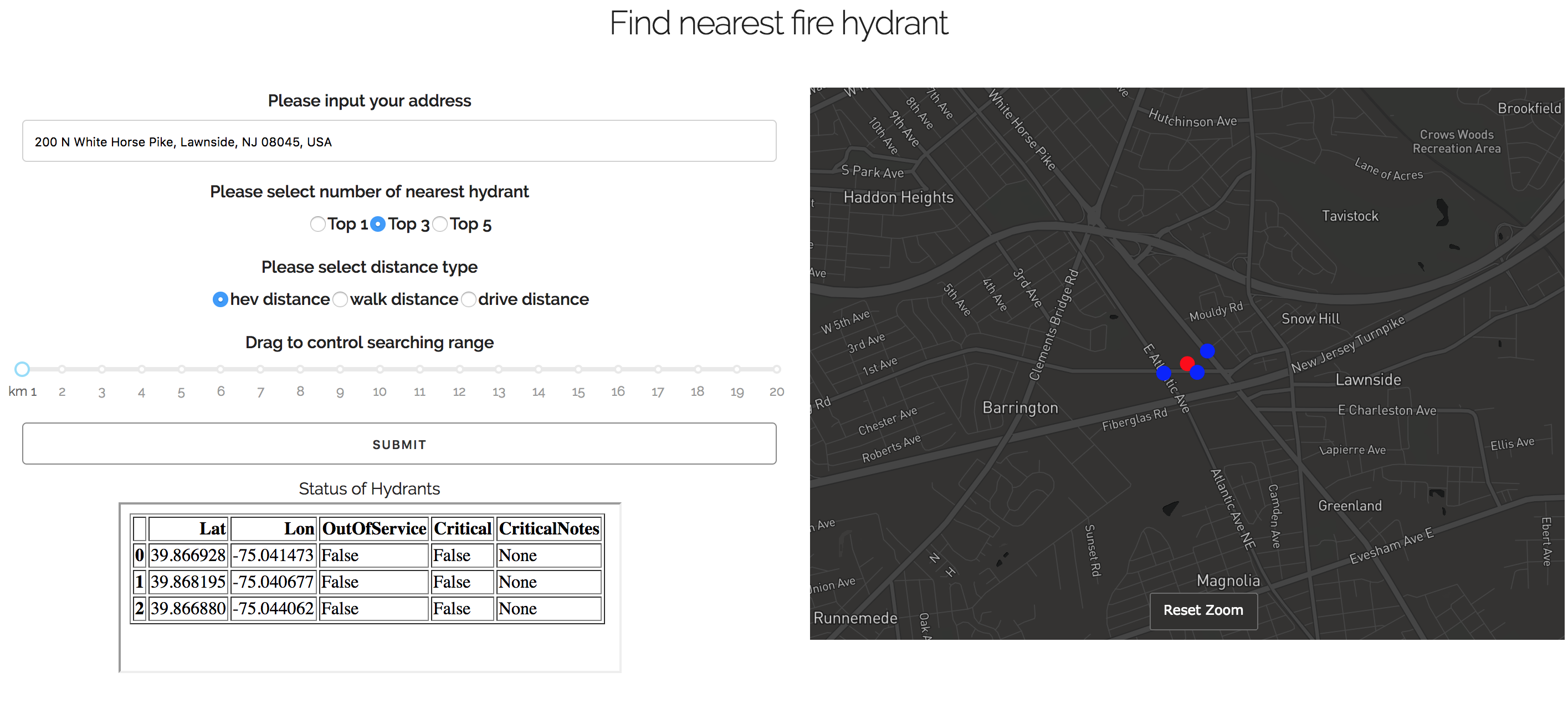Image resolution: width=1568 pixels, height=703 pixels.
Task: Select hev distance type
Action: (x=220, y=300)
